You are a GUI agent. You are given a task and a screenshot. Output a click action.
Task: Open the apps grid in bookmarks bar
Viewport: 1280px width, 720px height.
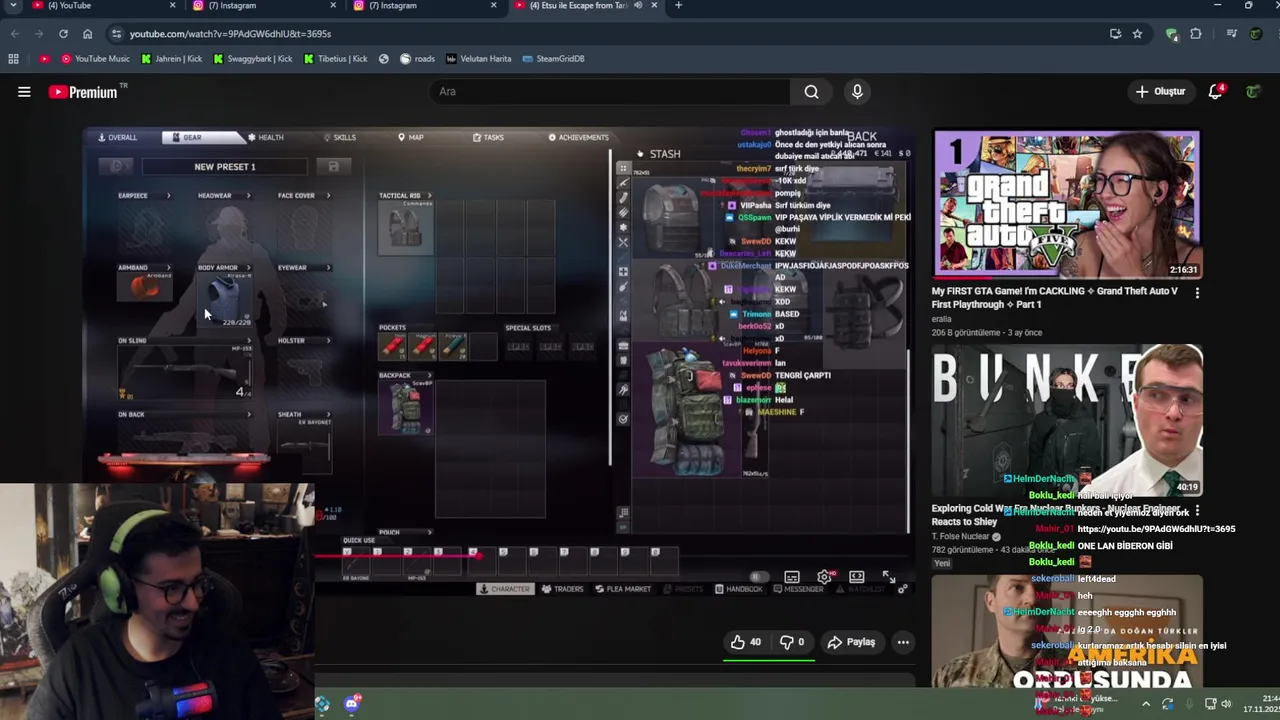pos(13,59)
